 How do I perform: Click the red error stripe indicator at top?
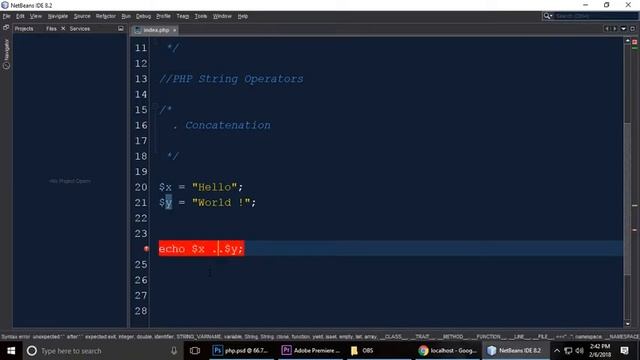[635, 42]
